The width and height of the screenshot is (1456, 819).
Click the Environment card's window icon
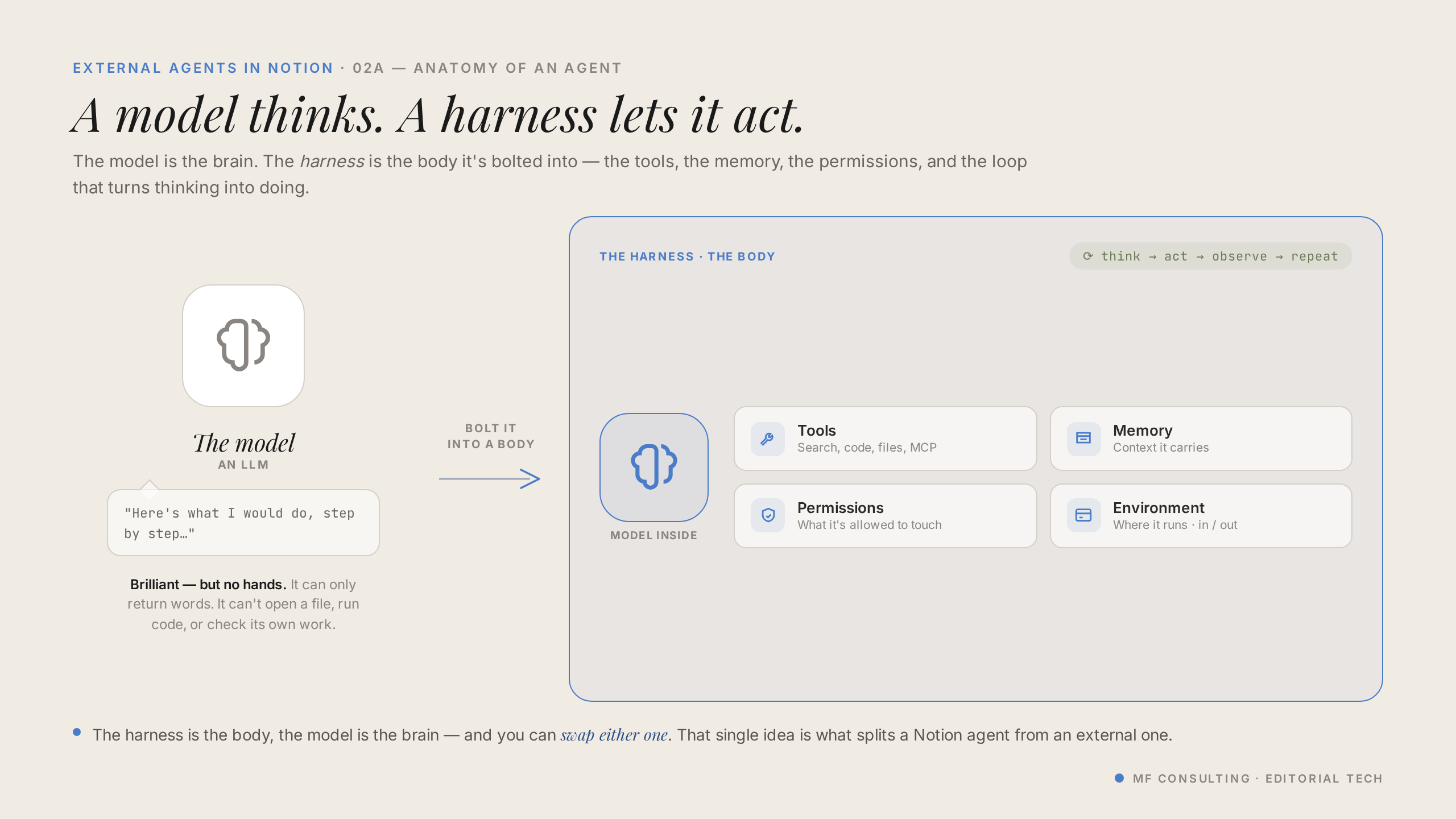1083,516
